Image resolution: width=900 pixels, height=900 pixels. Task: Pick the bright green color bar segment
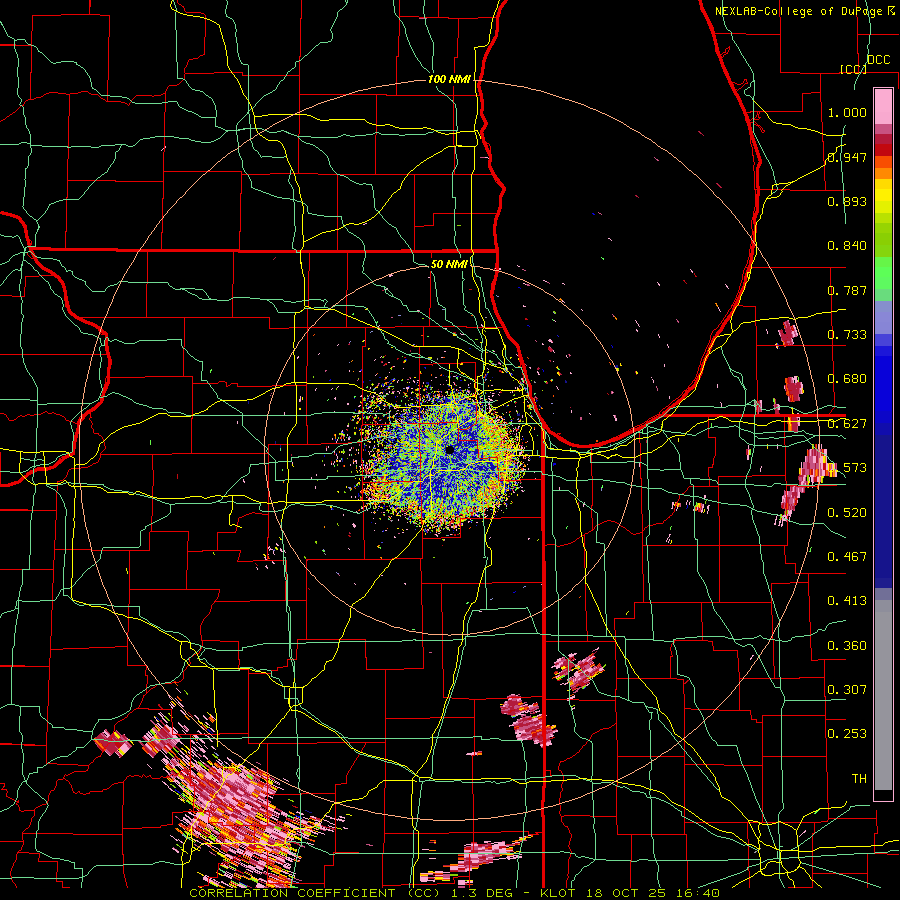(883, 273)
